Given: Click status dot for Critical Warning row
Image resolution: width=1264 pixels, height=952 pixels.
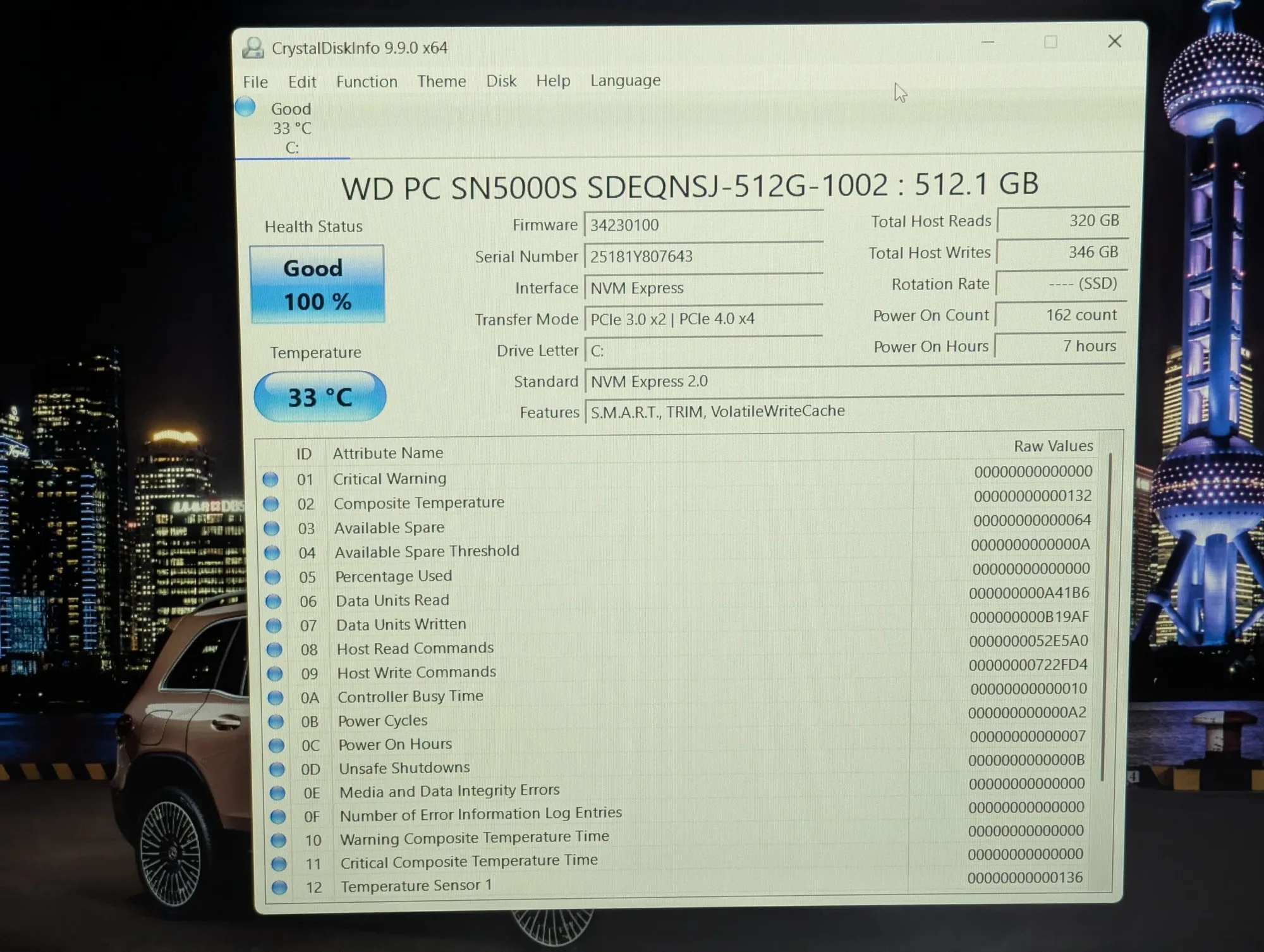Looking at the screenshot, I should (x=270, y=479).
